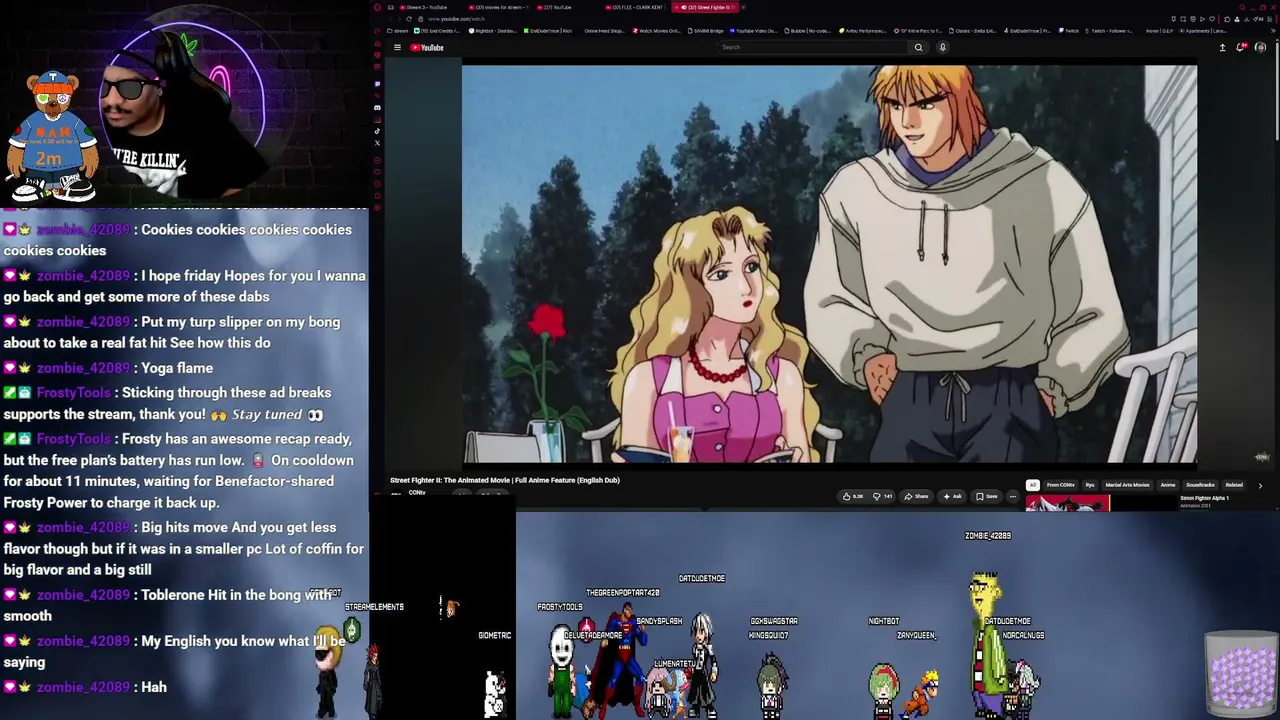1280x720 pixels.
Task: Dislike the Street Fighter II video
Action: [x=883, y=496]
